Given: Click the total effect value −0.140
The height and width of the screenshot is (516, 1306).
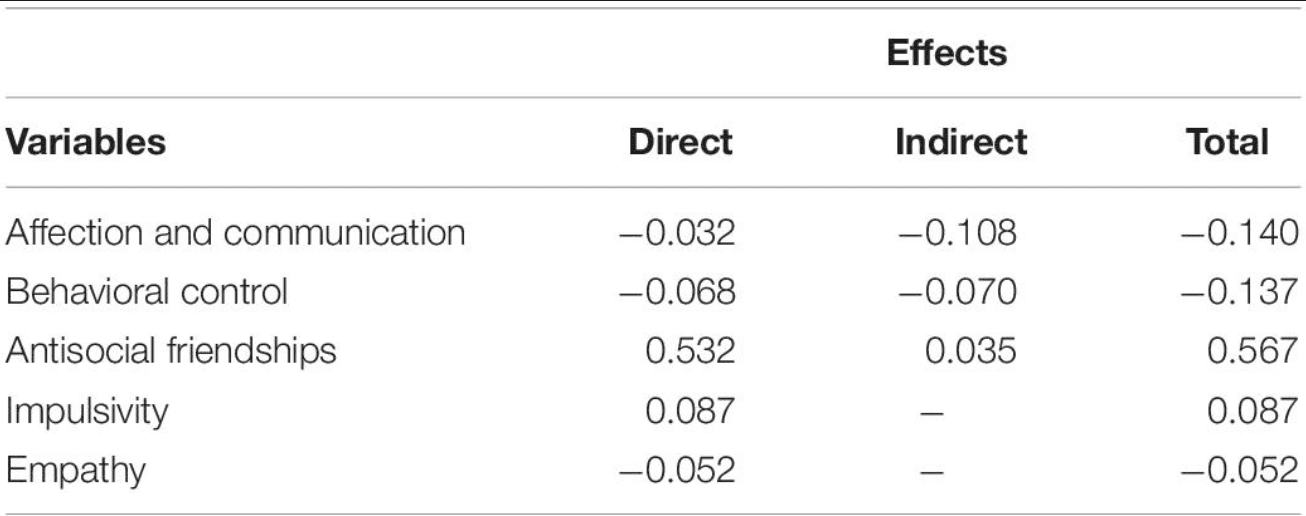Looking at the screenshot, I should 1239,232.
